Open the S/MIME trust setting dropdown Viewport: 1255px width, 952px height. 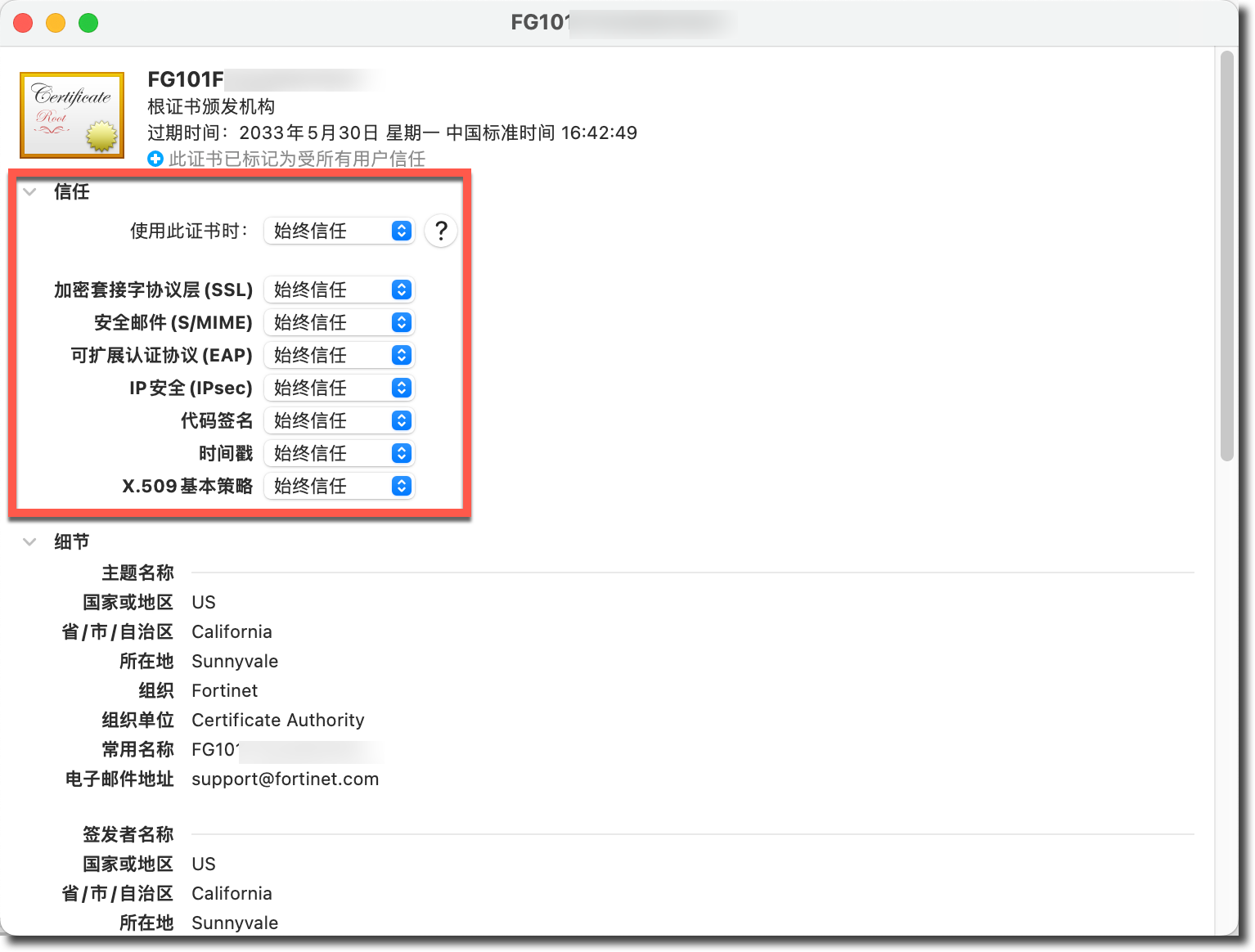tap(339, 322)
